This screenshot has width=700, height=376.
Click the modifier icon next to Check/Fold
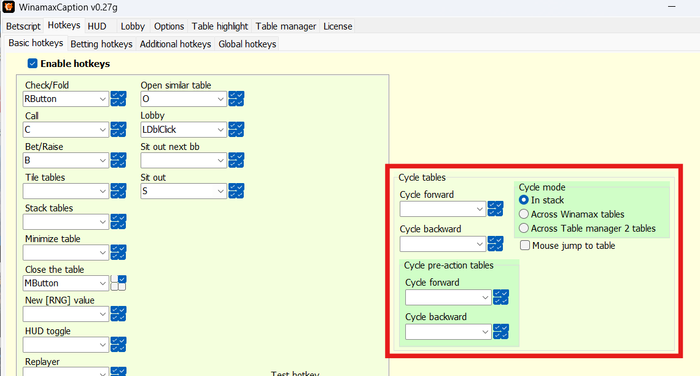tap(118, 99)
